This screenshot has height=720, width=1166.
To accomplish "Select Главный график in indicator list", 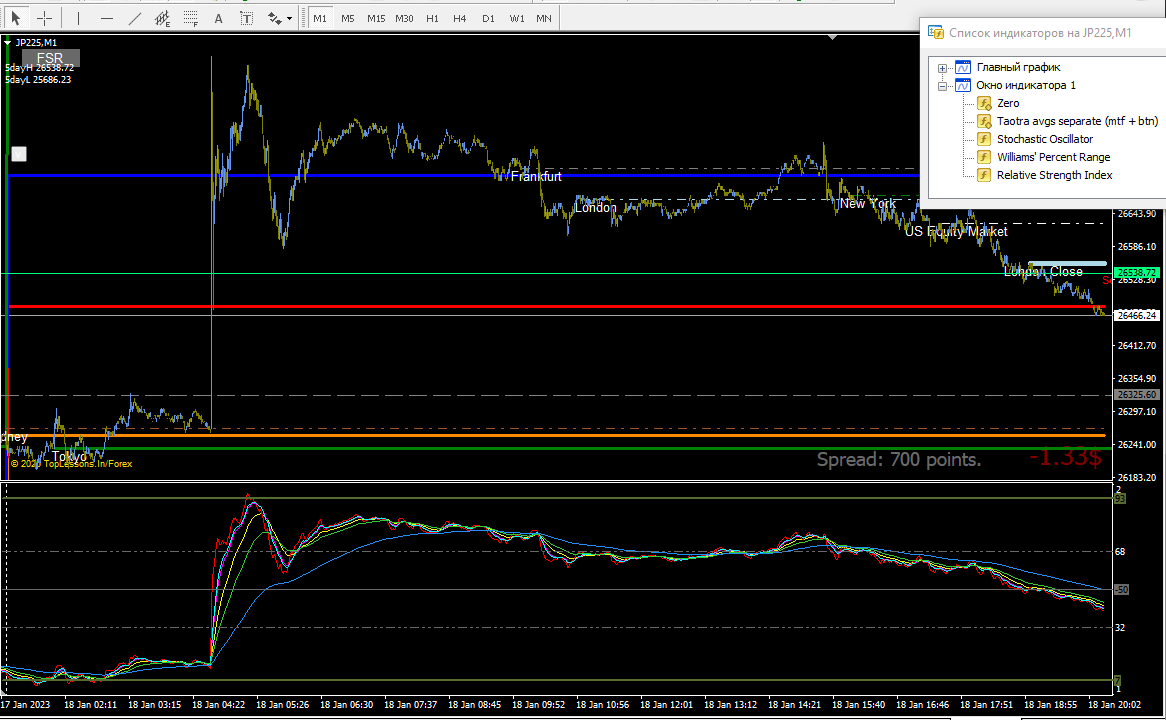I will (1018, 68).
